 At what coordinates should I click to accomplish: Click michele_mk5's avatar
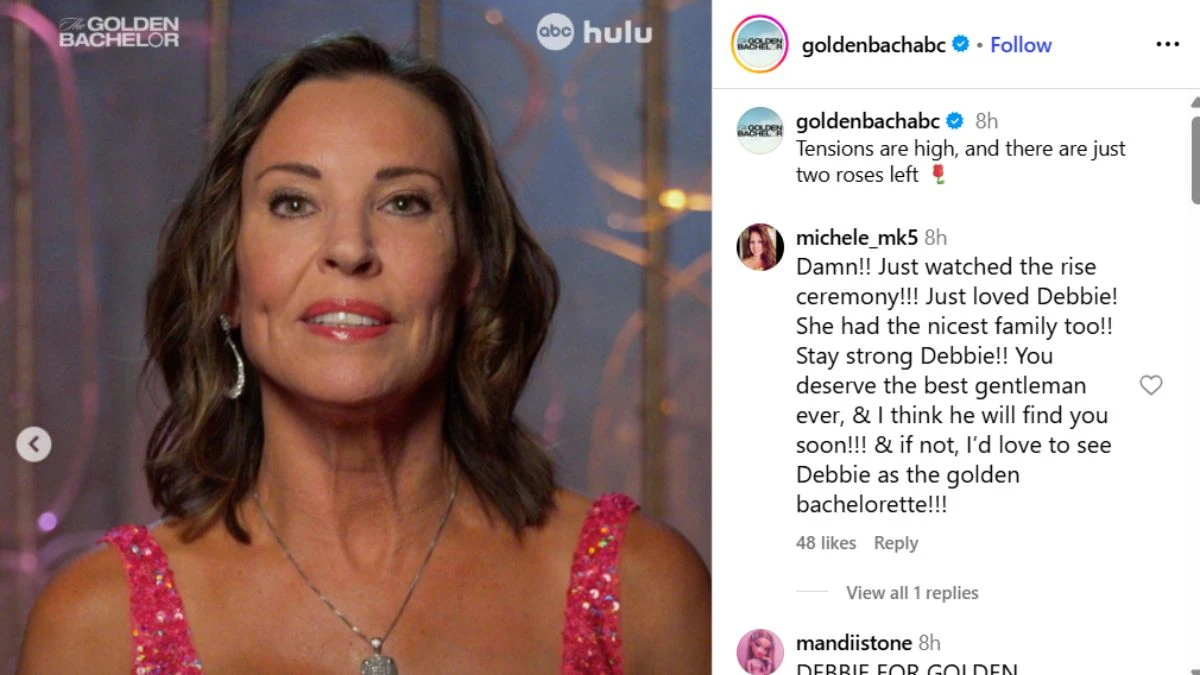[x=760, y=247]
